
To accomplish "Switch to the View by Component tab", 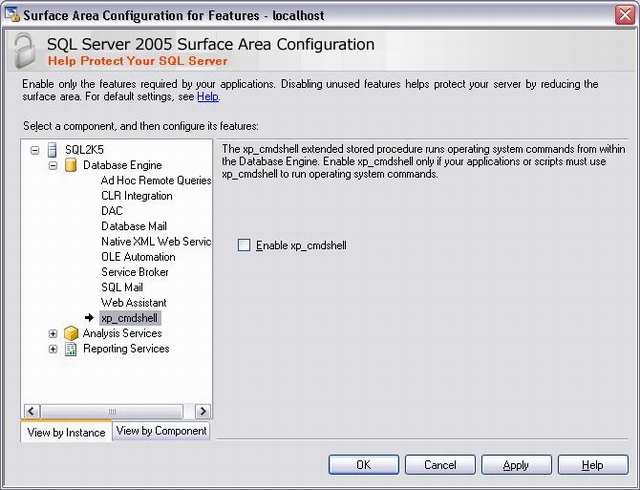I will 161,431.
